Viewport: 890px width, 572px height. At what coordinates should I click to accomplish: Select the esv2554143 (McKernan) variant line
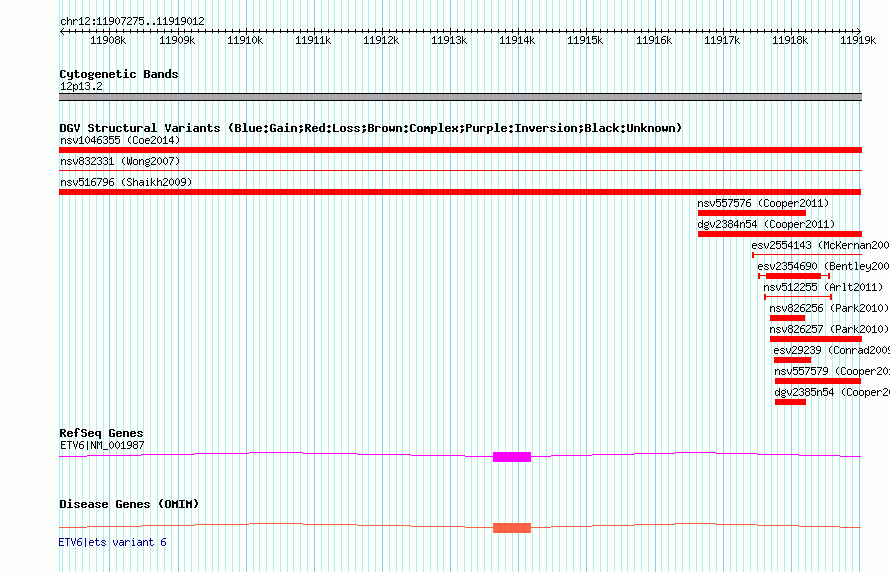[807, 255]
